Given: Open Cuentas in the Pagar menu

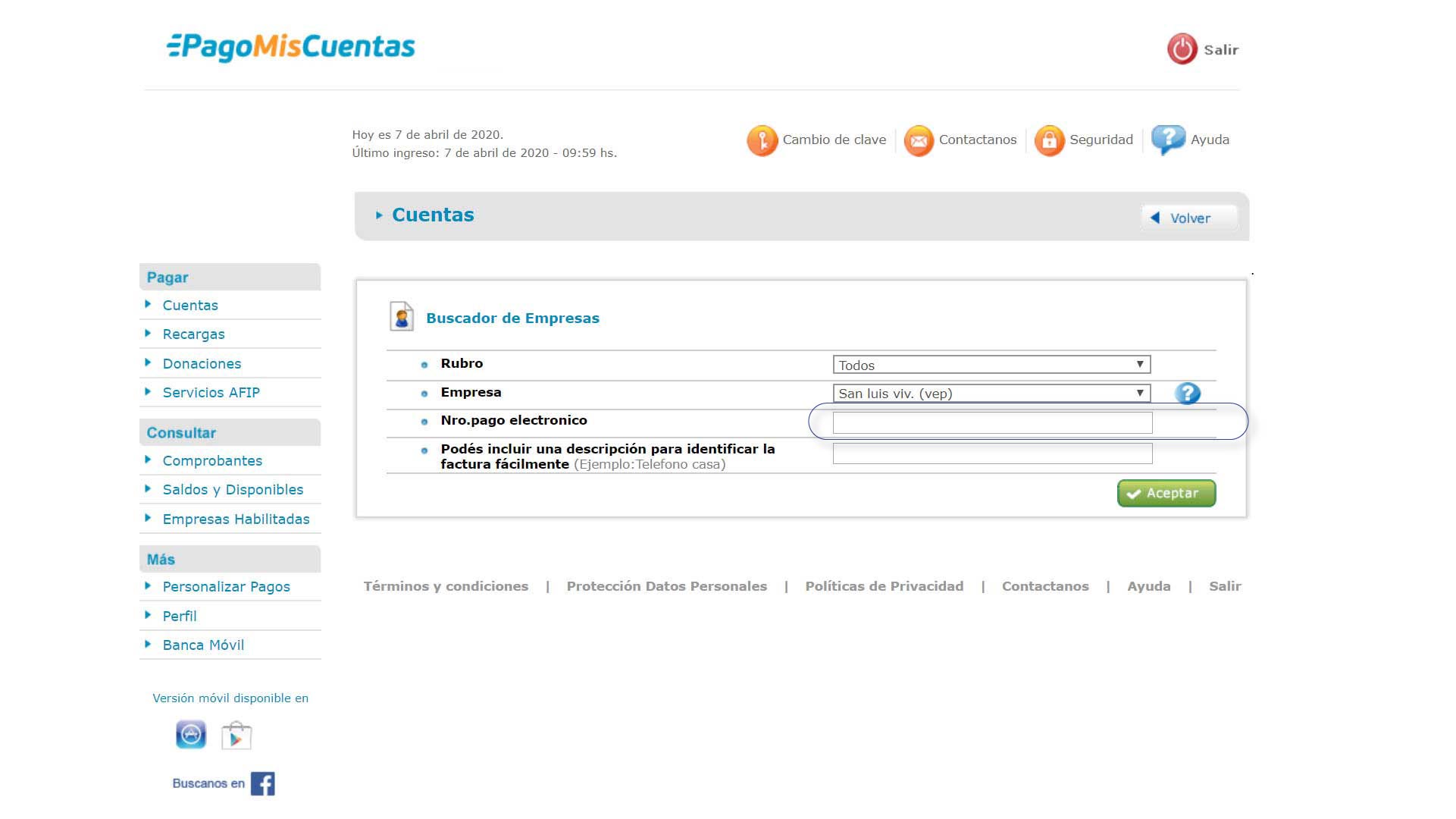Looking at the screenshot, I should coord(190,305).
